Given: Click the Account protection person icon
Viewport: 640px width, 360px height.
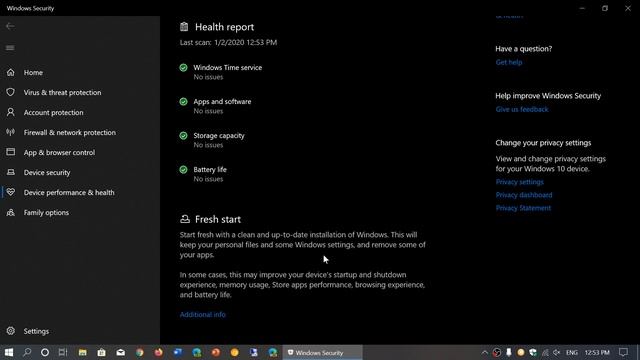Looking at the screenshot, I should coord(11,112).
